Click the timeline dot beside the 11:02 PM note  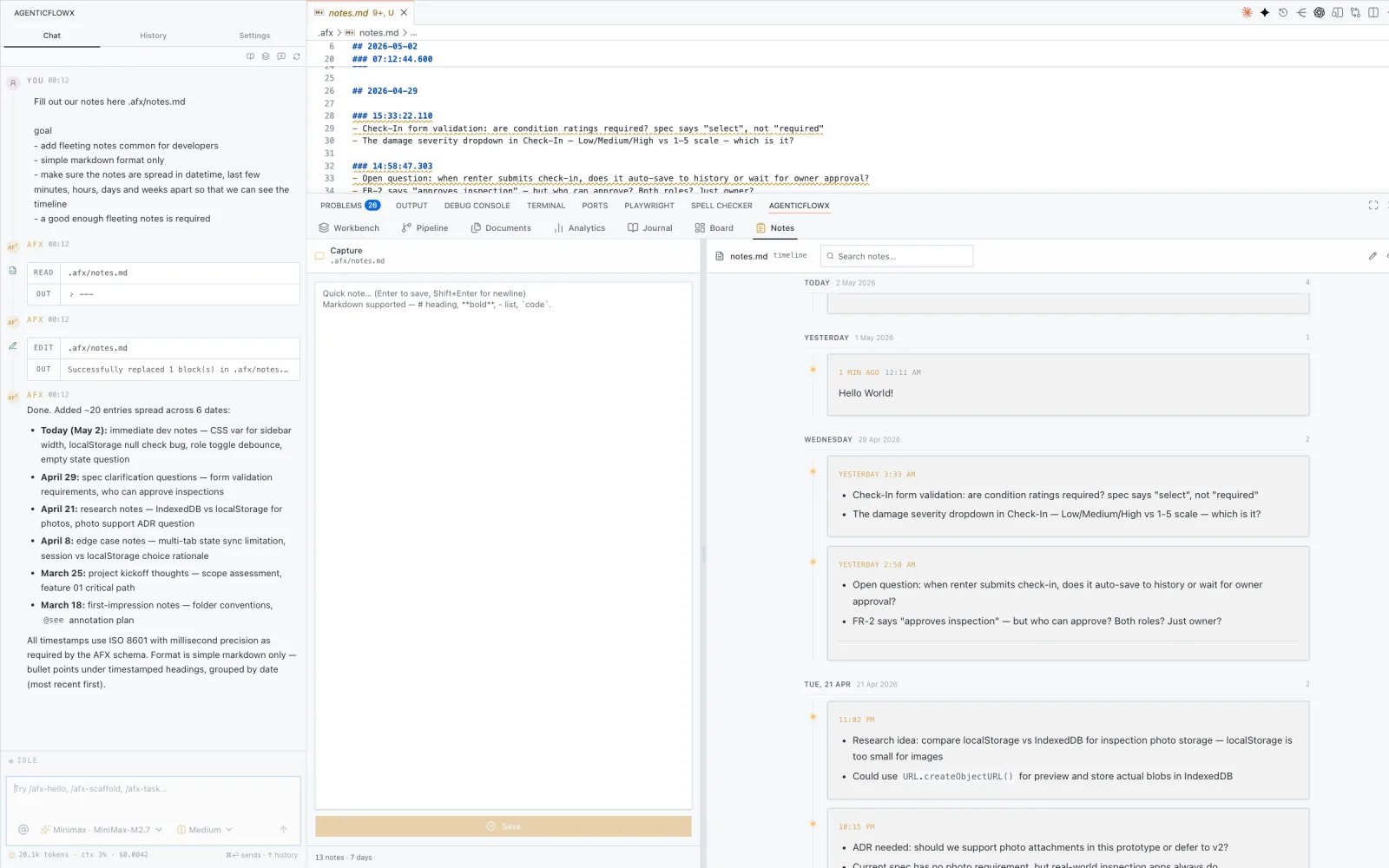click(x=813, y=717)
